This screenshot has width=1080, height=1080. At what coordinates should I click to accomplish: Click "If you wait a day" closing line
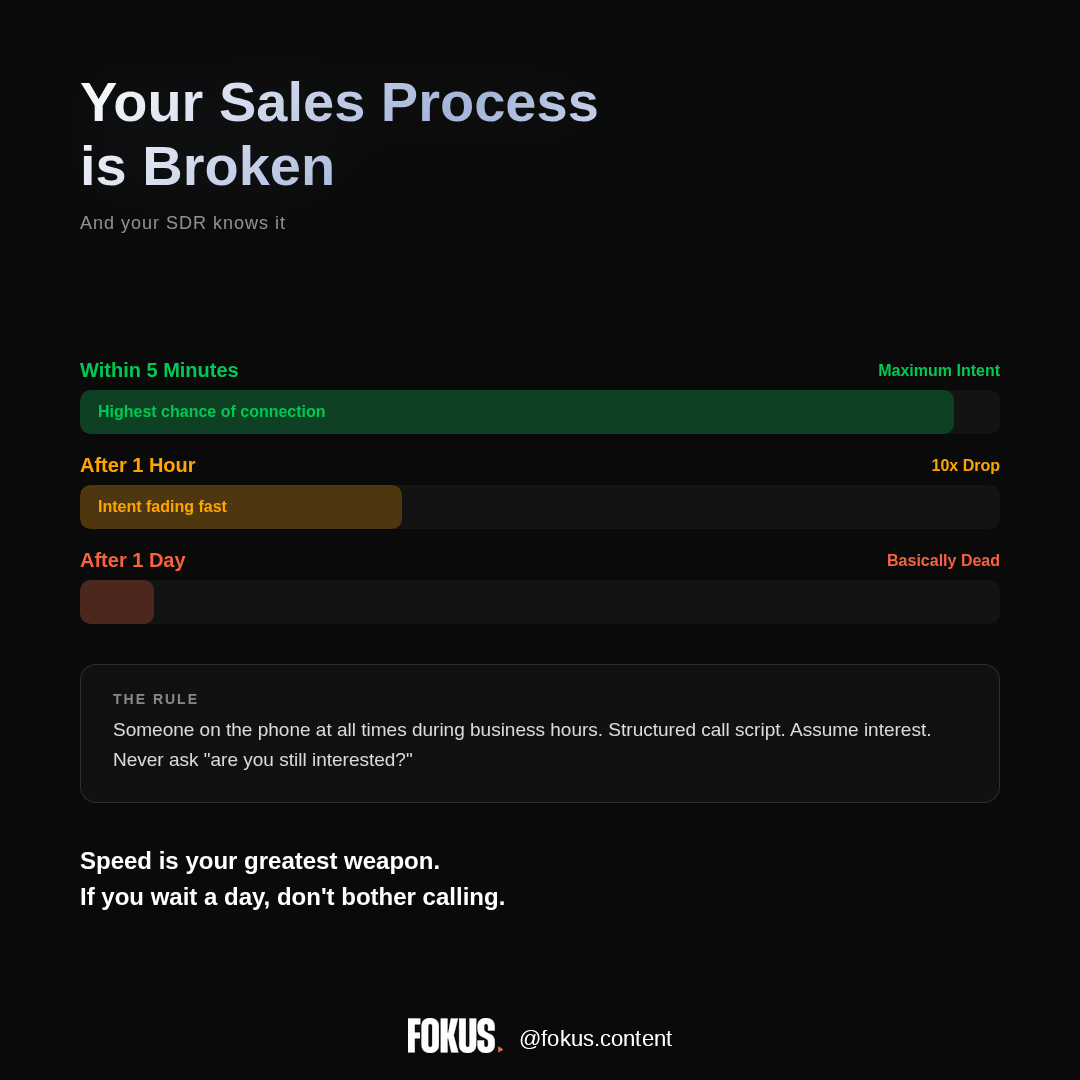pos(292,897)
